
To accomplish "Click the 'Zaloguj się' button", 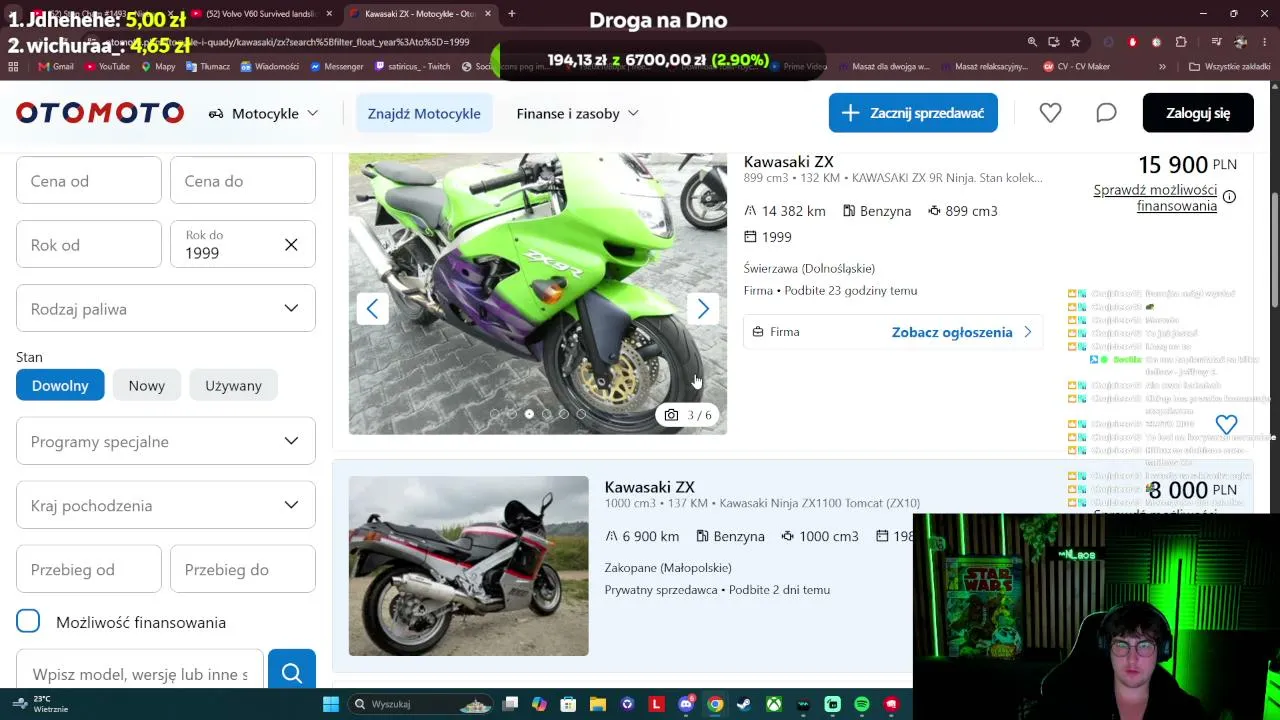I will pos(1198,113).
